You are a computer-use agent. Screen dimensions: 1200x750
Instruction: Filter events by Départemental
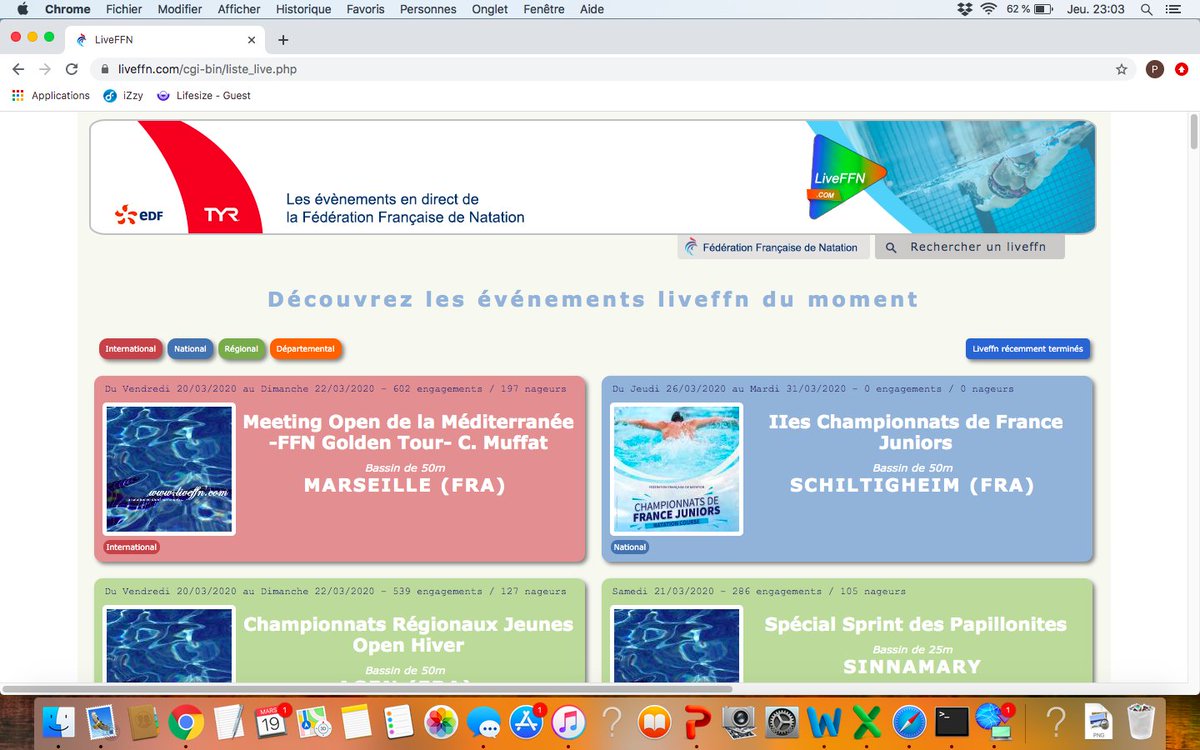click(306, 349)
